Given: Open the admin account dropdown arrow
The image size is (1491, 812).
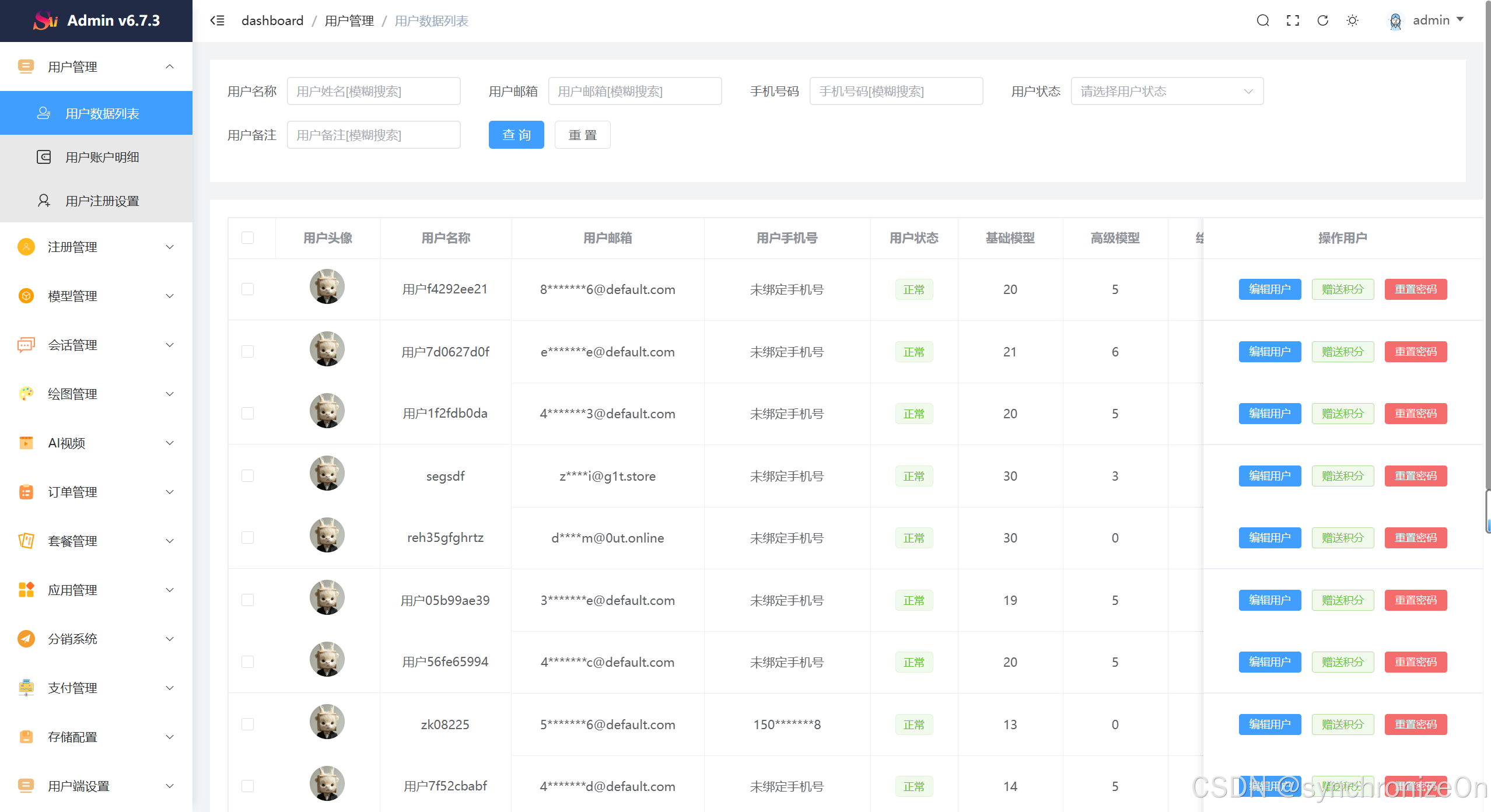Looking at the screenshot, I should click(x=1461, y=20).
